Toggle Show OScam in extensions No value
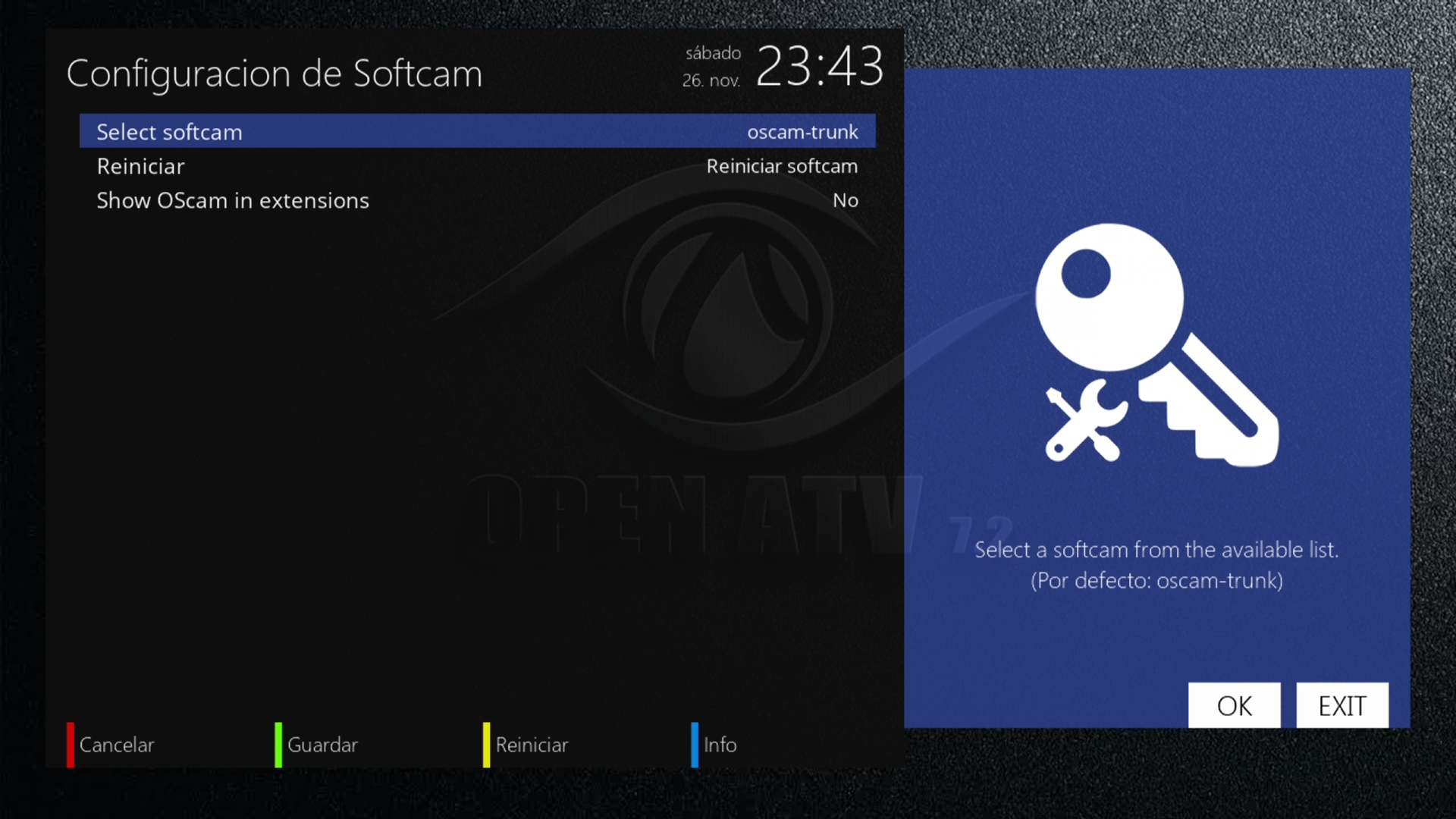1456x819 pixels. point(845,200)
